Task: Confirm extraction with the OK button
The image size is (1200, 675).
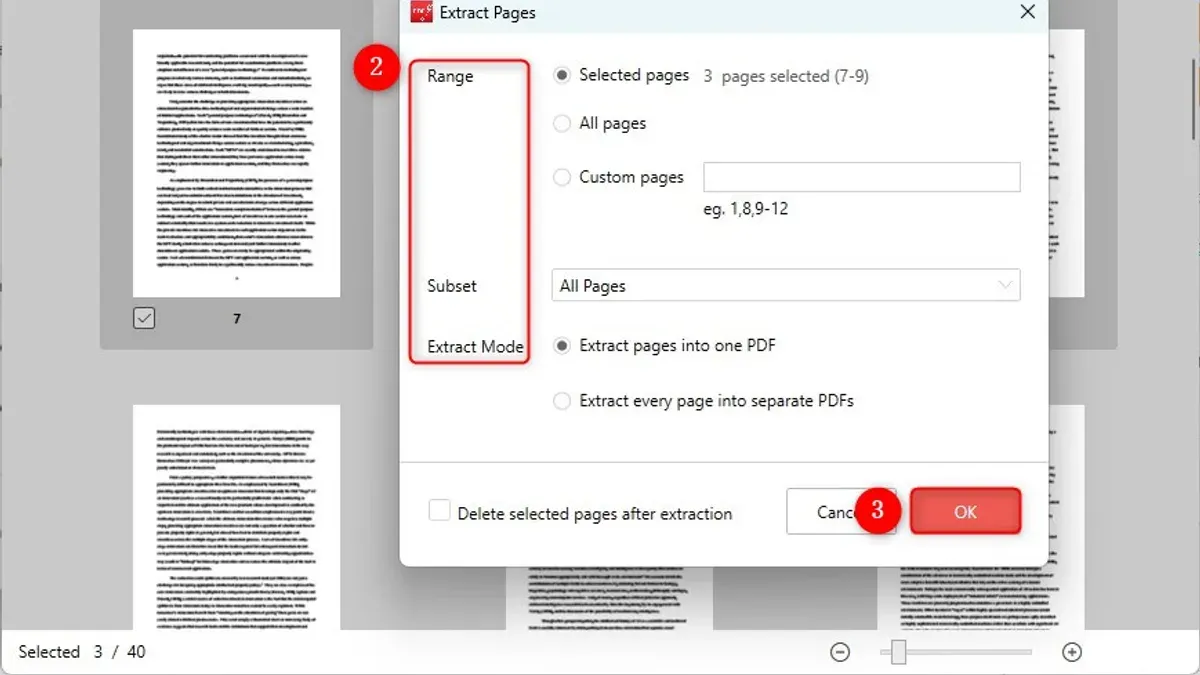Action: click(965, 512)
